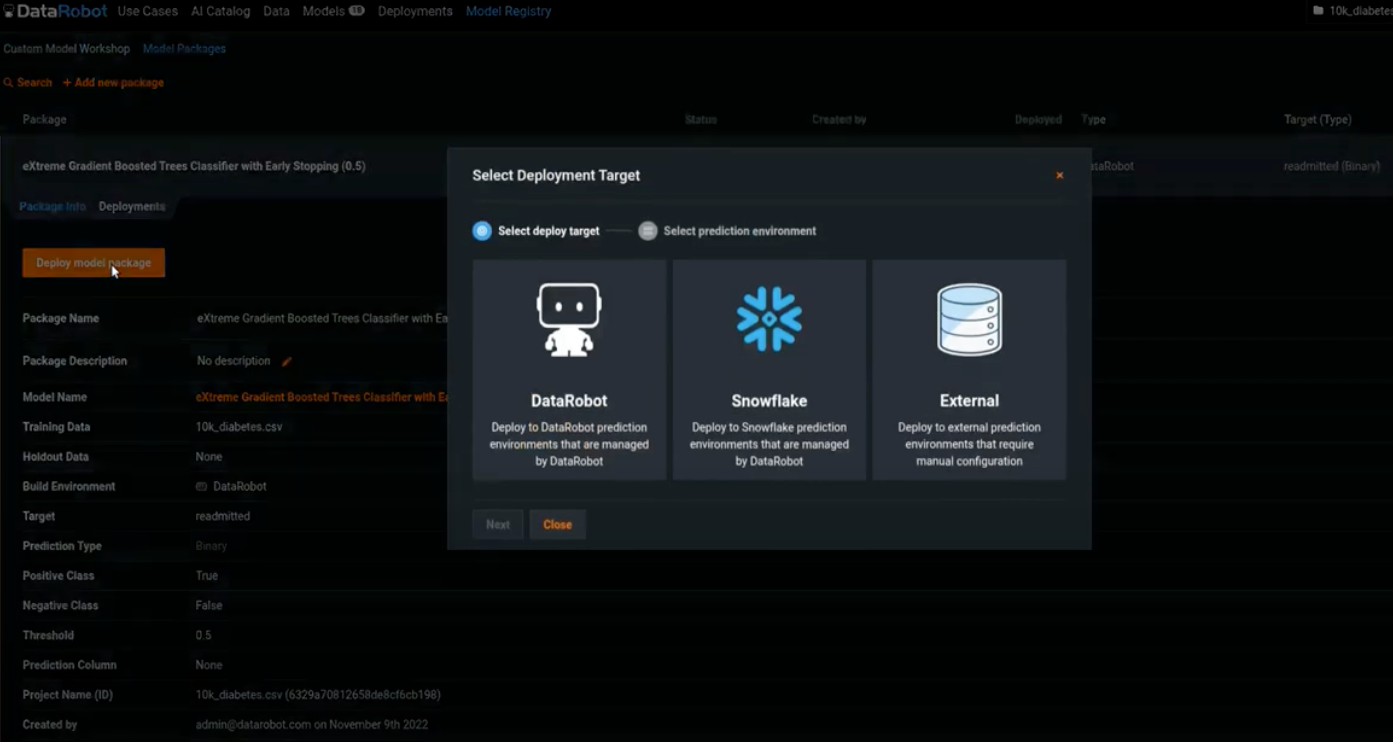Click the DataRobot logo icon
1393x742 pixels.
[9, 11]
